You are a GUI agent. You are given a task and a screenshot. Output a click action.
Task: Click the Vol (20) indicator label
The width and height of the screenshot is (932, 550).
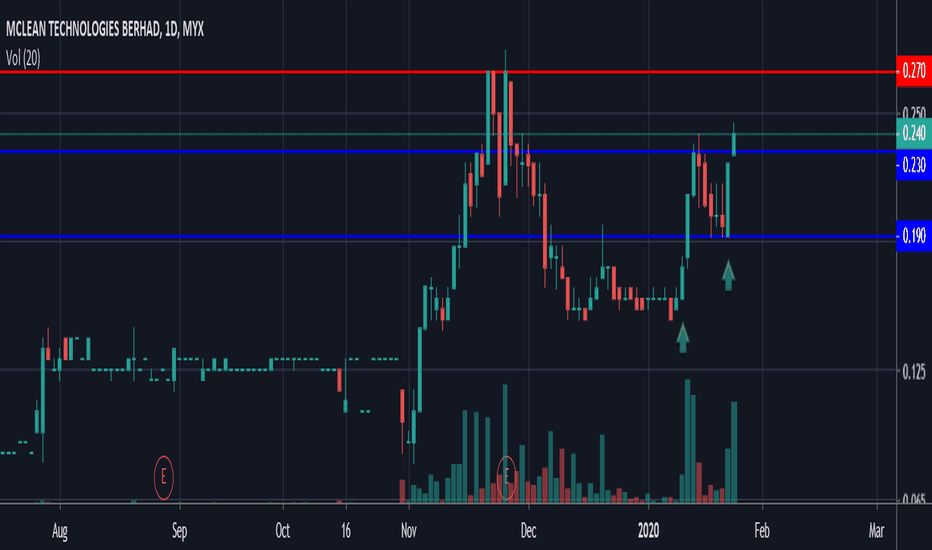click(x=23, y=58)
